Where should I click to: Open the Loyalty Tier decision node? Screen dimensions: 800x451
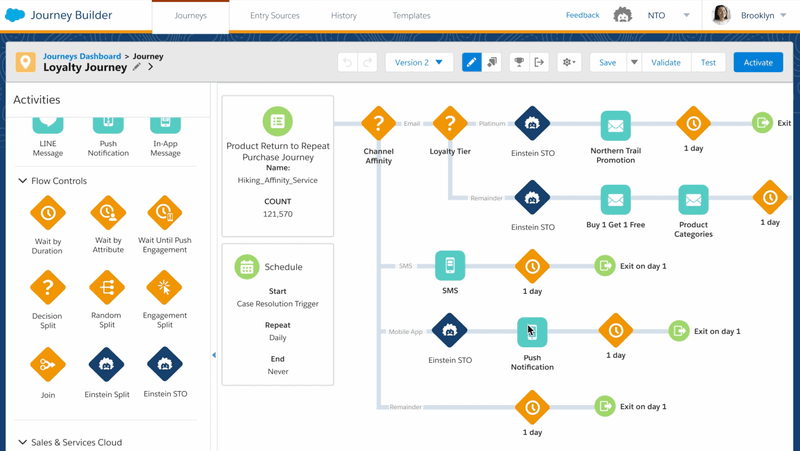pyautogui.click(x=450, y=123)
